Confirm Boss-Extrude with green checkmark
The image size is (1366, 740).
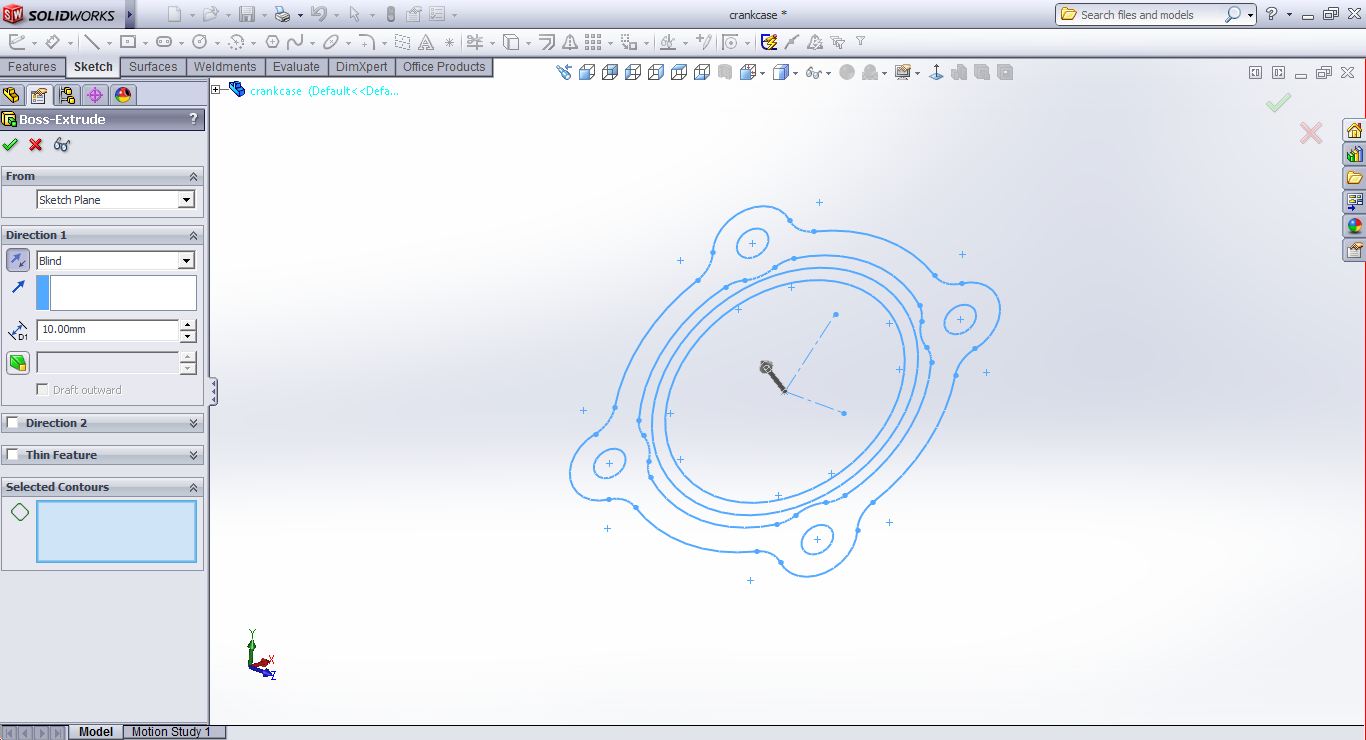11,145
